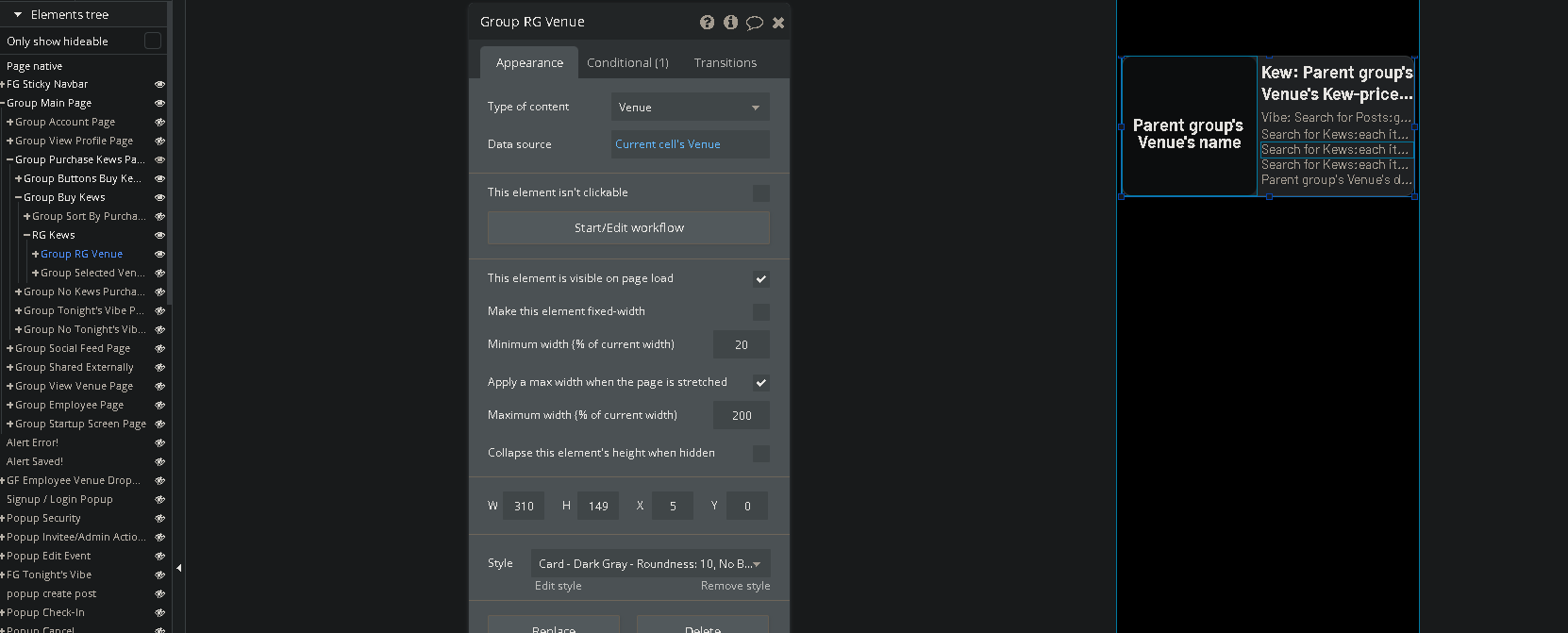Toggle visibility eye for Group Main Page
The width and height of the screenshot is (1568, 633).
point(159,103)
